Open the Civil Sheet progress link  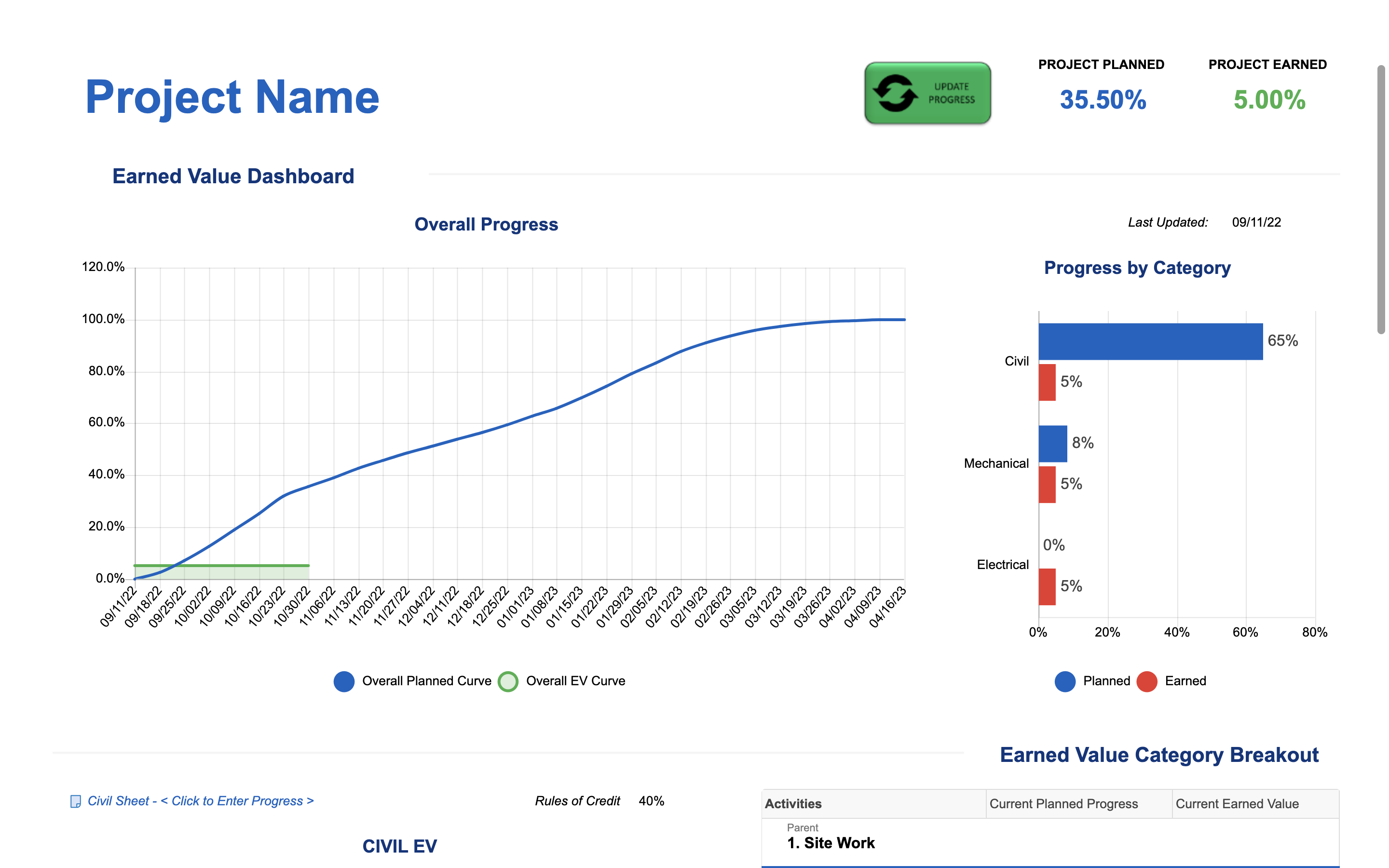click(200, 801)
